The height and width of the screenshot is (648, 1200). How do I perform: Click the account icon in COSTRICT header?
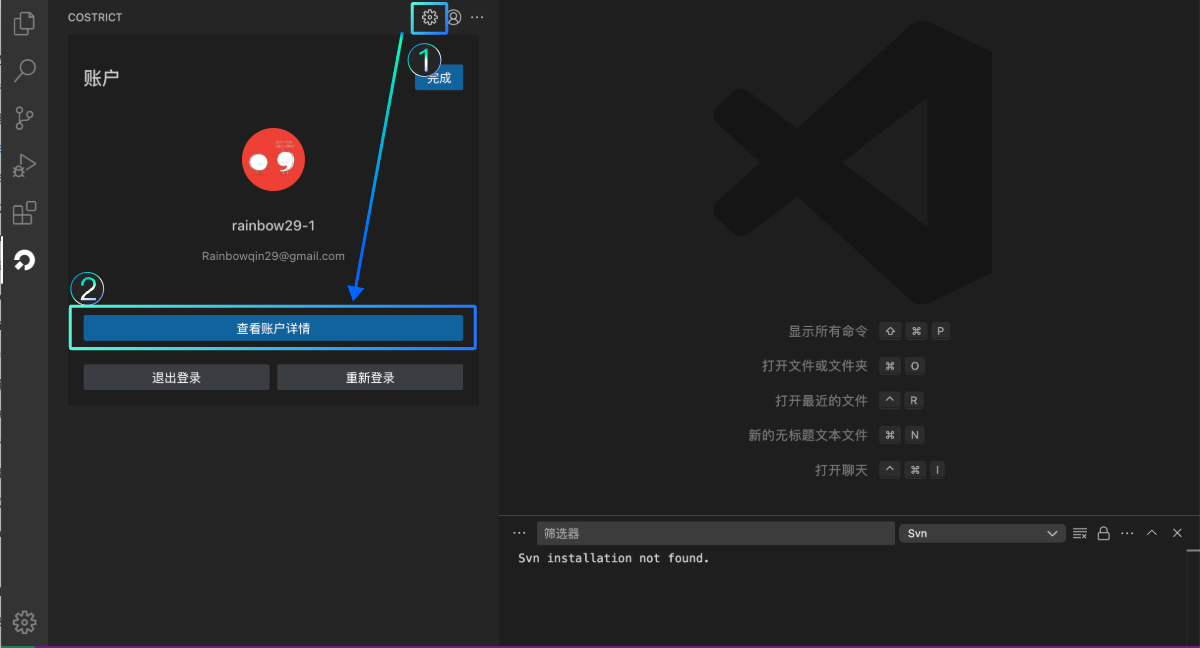pos(454,17)
